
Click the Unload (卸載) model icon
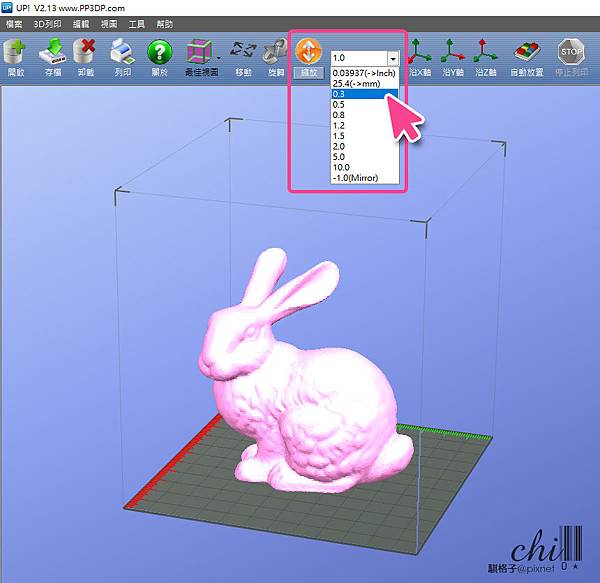[x=85, y=52]
